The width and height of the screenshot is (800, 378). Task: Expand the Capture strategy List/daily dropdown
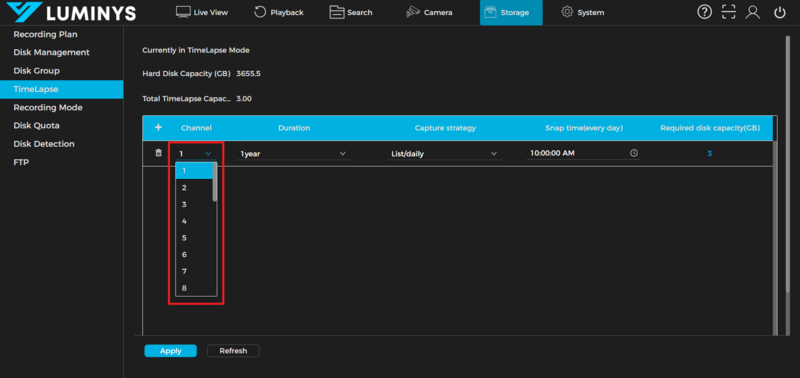(x=444, y=154)
